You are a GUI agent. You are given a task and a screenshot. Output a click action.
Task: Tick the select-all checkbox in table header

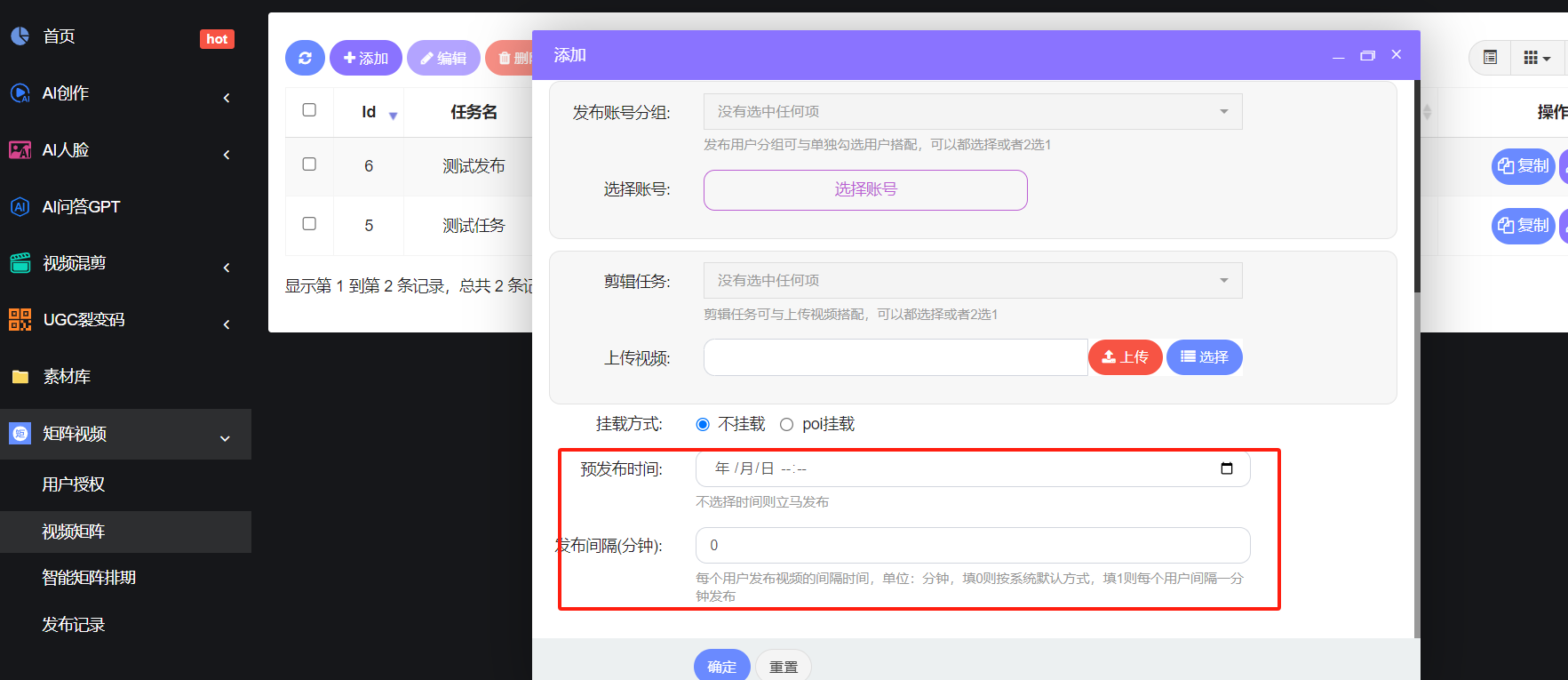(x=309, y=110)
